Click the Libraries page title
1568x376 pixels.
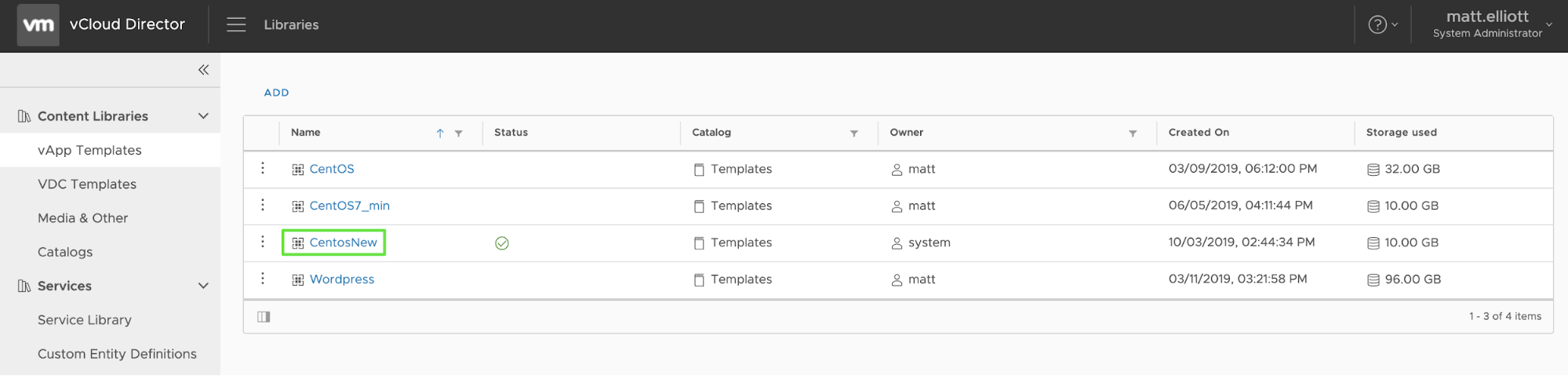[291, 25]
